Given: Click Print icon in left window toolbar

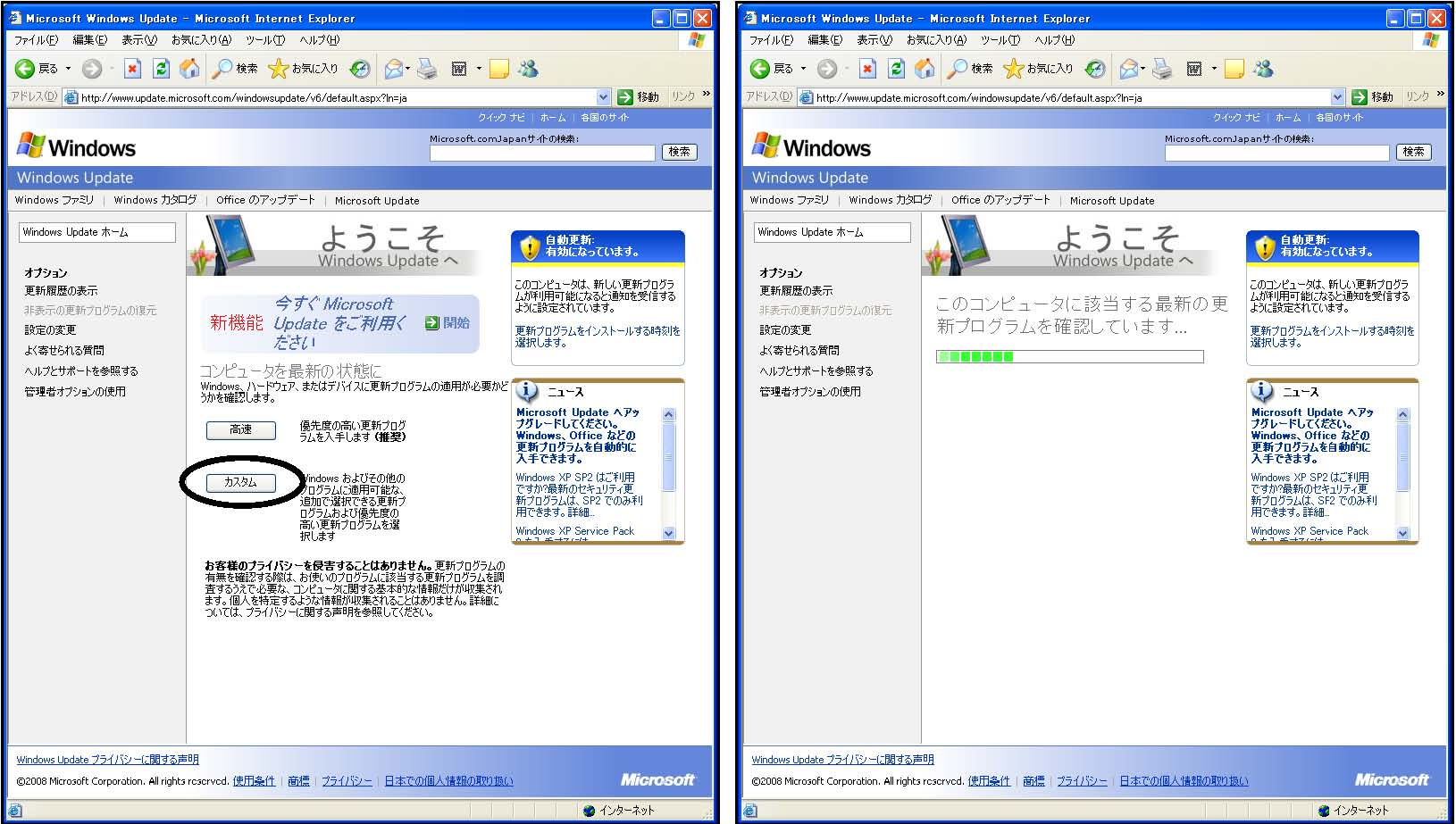Looking at the screenshot, I should click(x=427, y=69).
